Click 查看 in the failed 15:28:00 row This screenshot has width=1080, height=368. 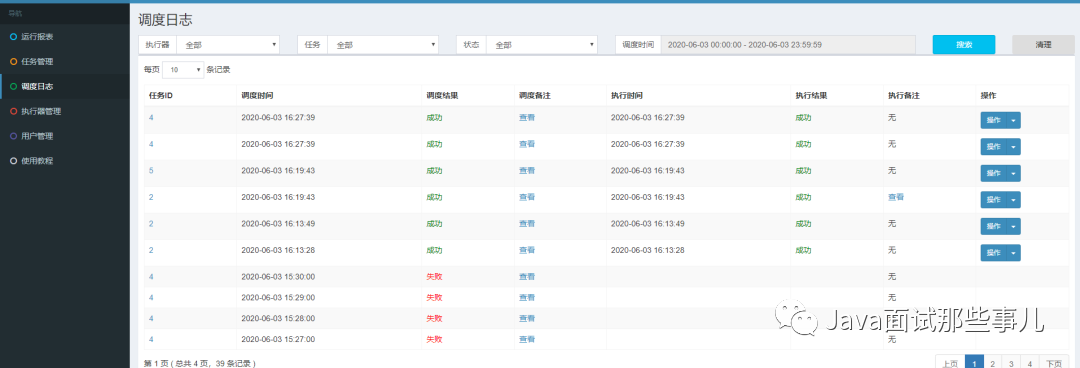[x=527, y=318]
